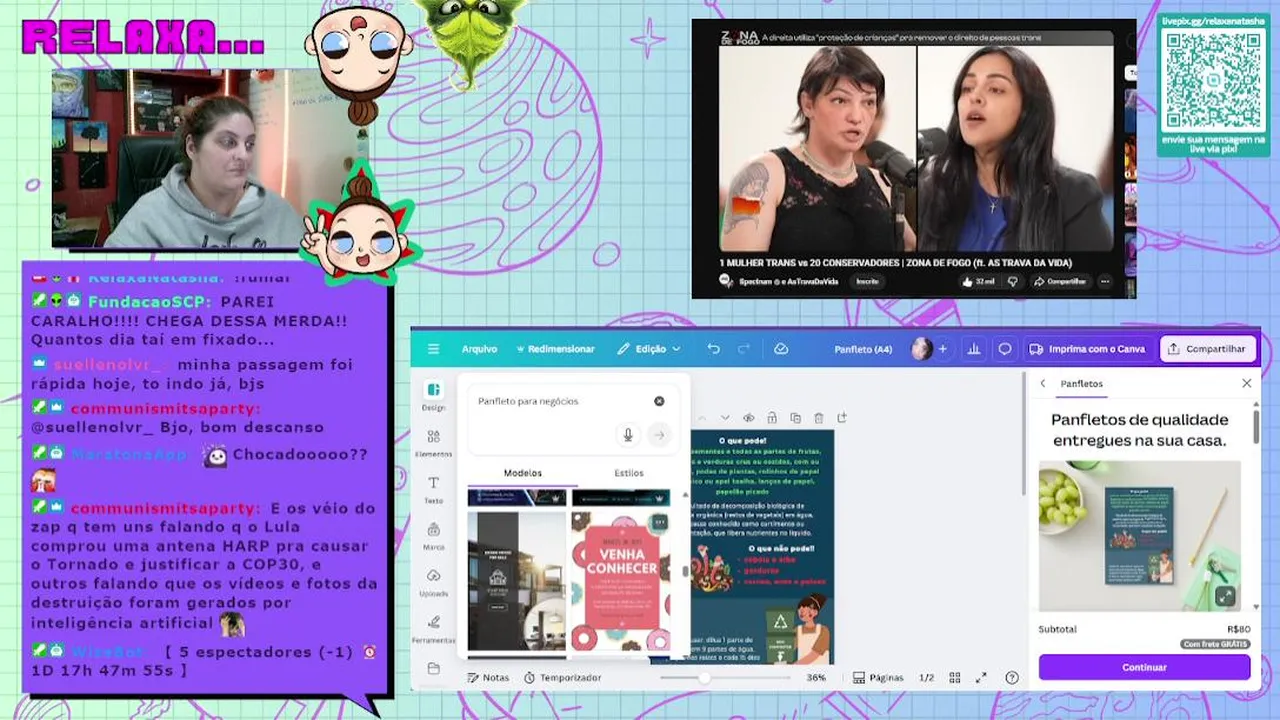Open the projects folder sidebar icon
The image size is (1280, 720).
click(433, 668)
